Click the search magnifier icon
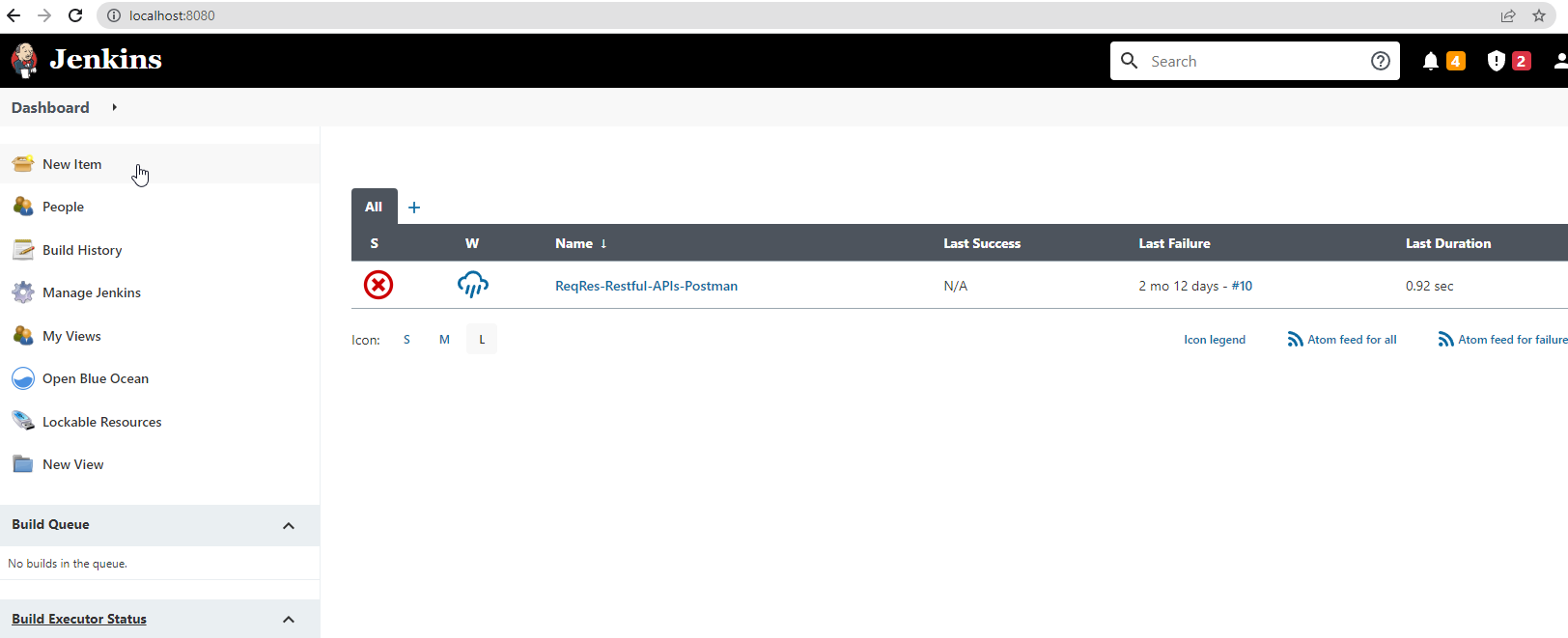 point(1129,61)
